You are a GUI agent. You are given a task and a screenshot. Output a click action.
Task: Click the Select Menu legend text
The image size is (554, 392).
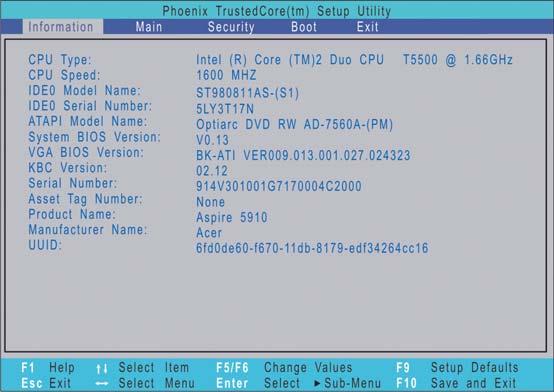click(x=157, y=383)
